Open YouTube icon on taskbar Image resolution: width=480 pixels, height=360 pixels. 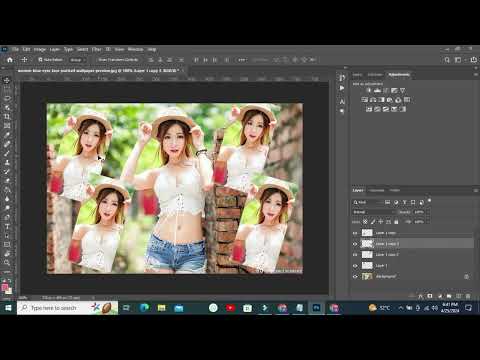[230, 308]
